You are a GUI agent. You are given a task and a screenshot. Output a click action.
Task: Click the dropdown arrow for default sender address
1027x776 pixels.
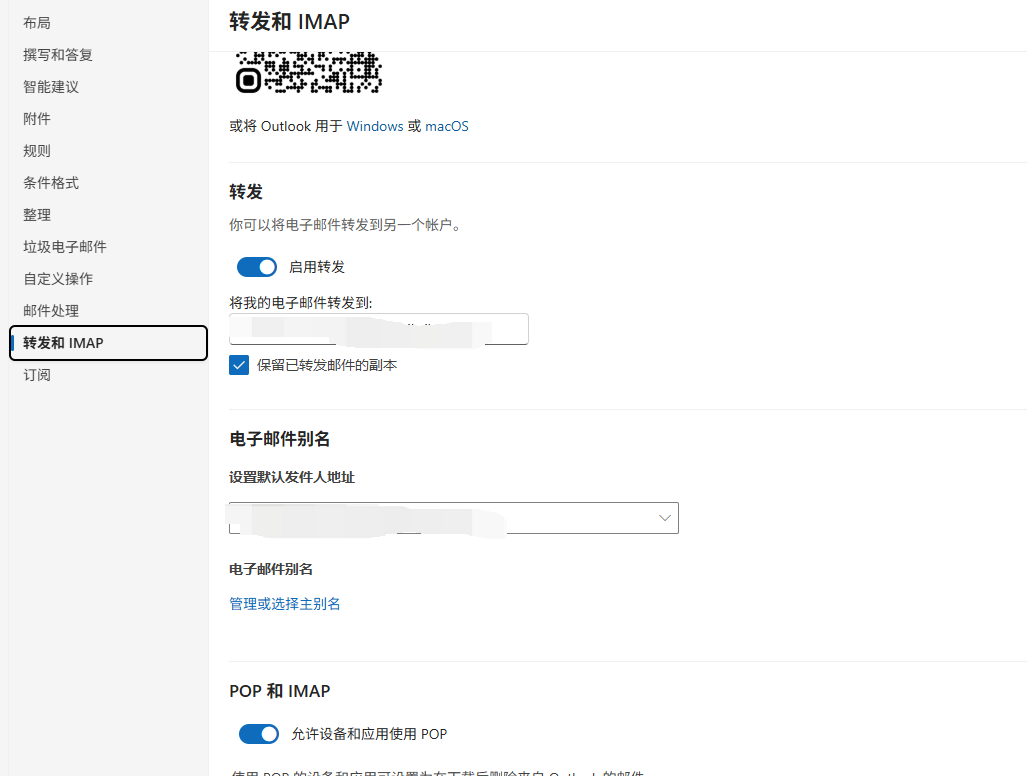coord(664,517)
